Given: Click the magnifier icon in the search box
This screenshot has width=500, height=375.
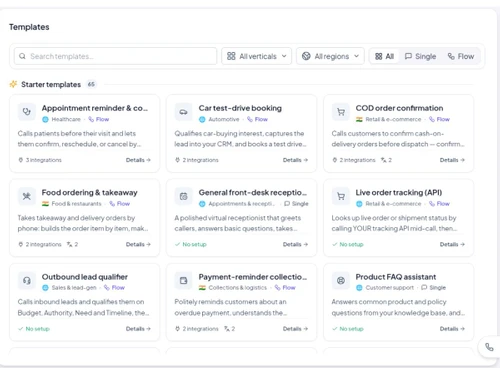Looking at the screenshot, I should point(22,56).
